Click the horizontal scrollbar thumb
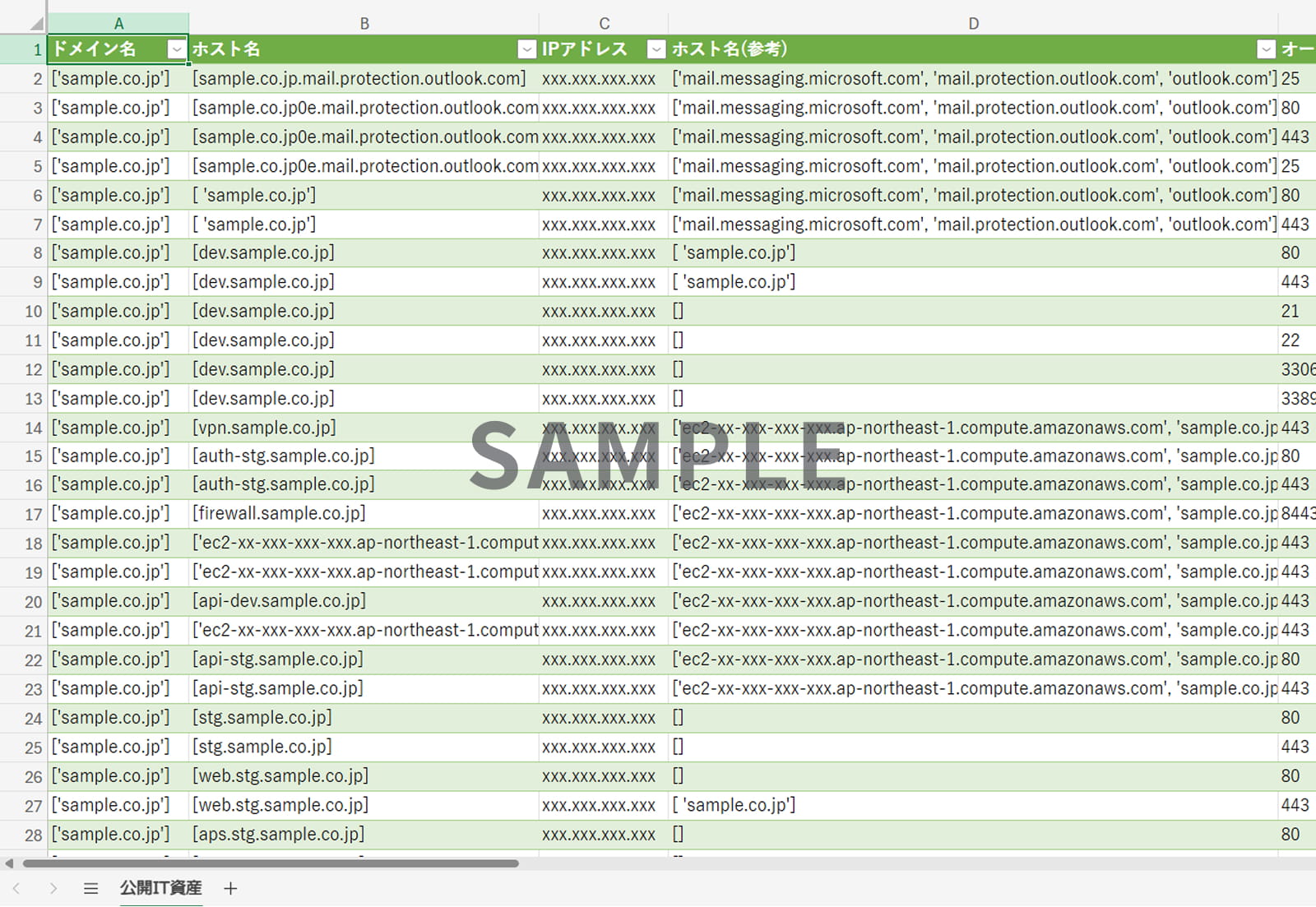 click(271, 863)
